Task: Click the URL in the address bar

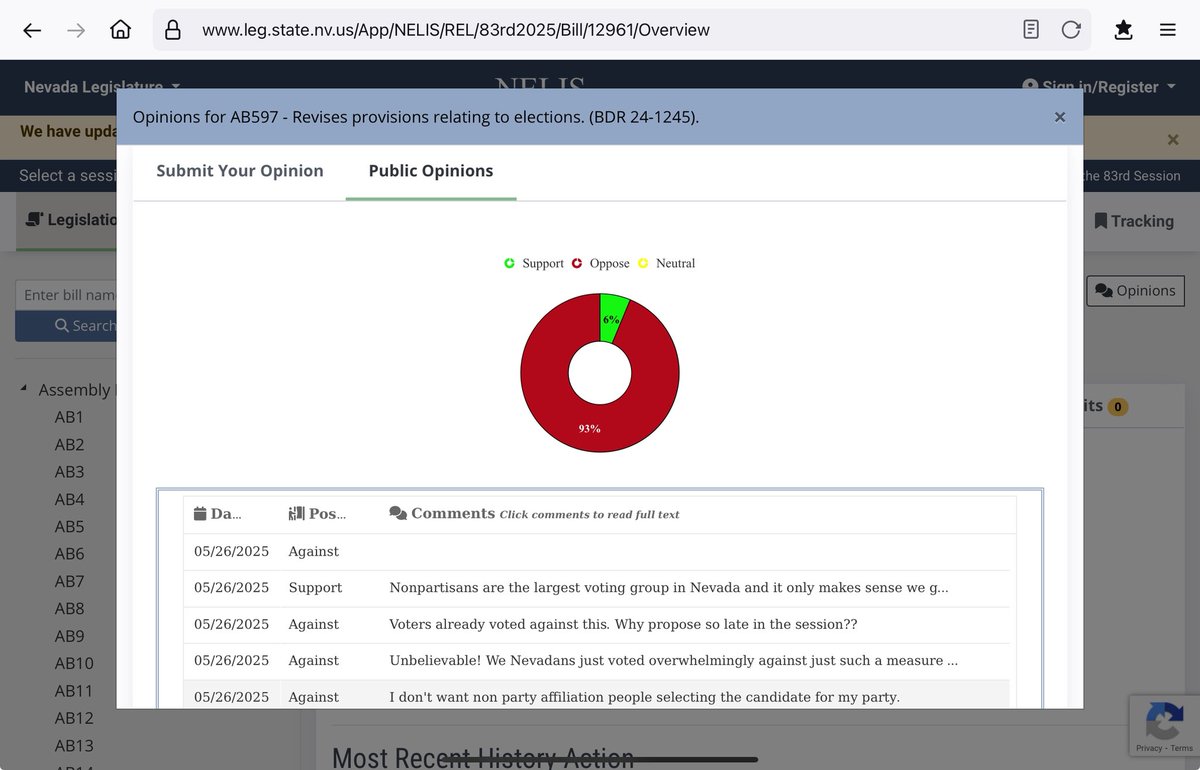Action: [456, 30]
